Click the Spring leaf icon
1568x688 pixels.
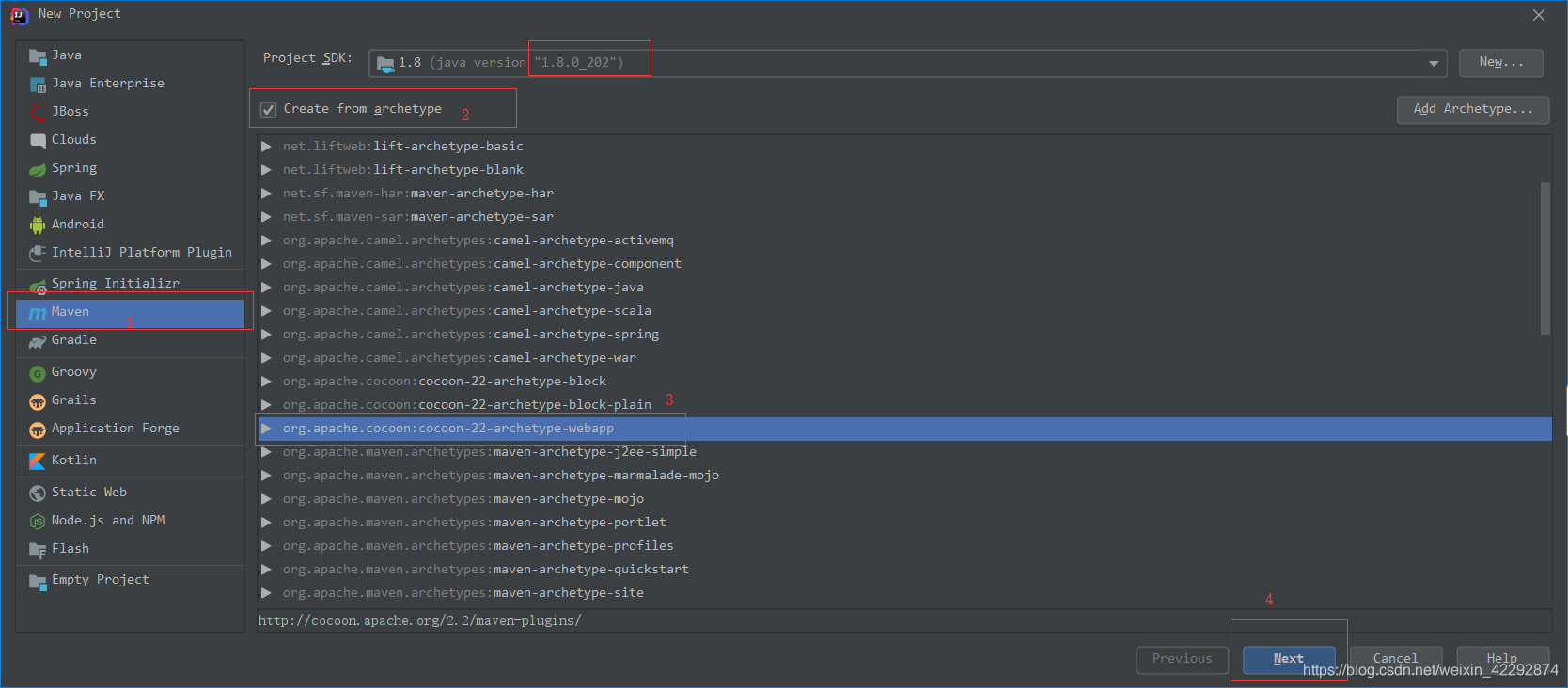click(x=38, y=168)
